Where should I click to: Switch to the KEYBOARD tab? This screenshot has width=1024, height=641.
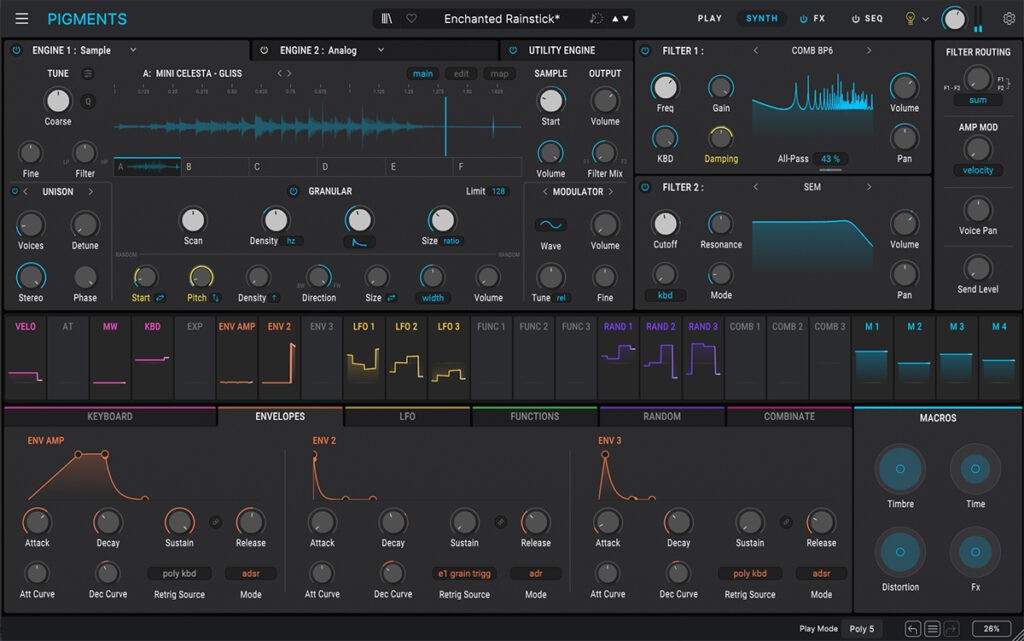(x=110, y=416)
